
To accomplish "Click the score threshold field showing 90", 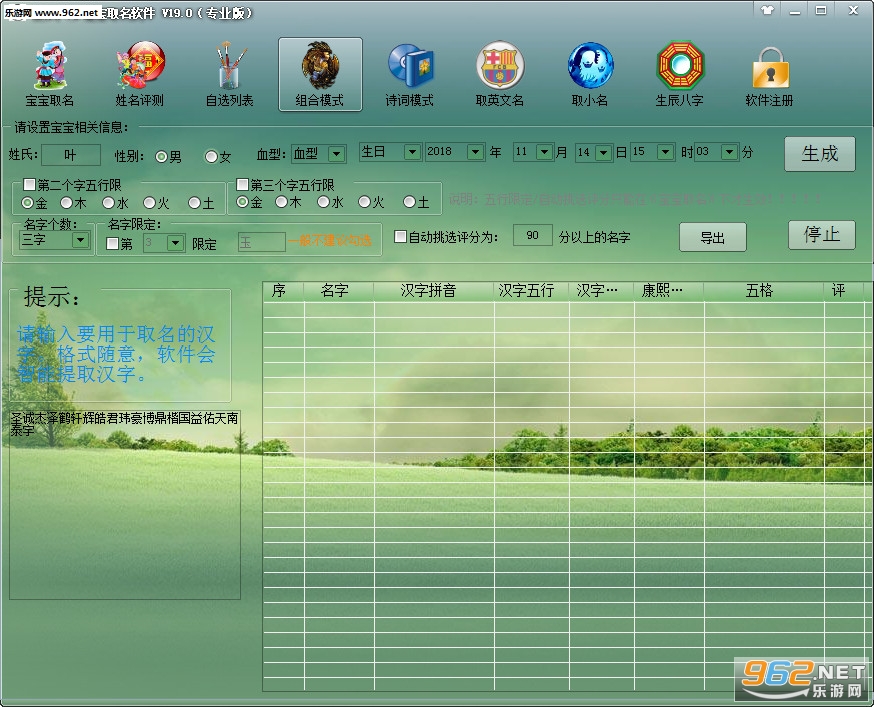I will [532, 235].
